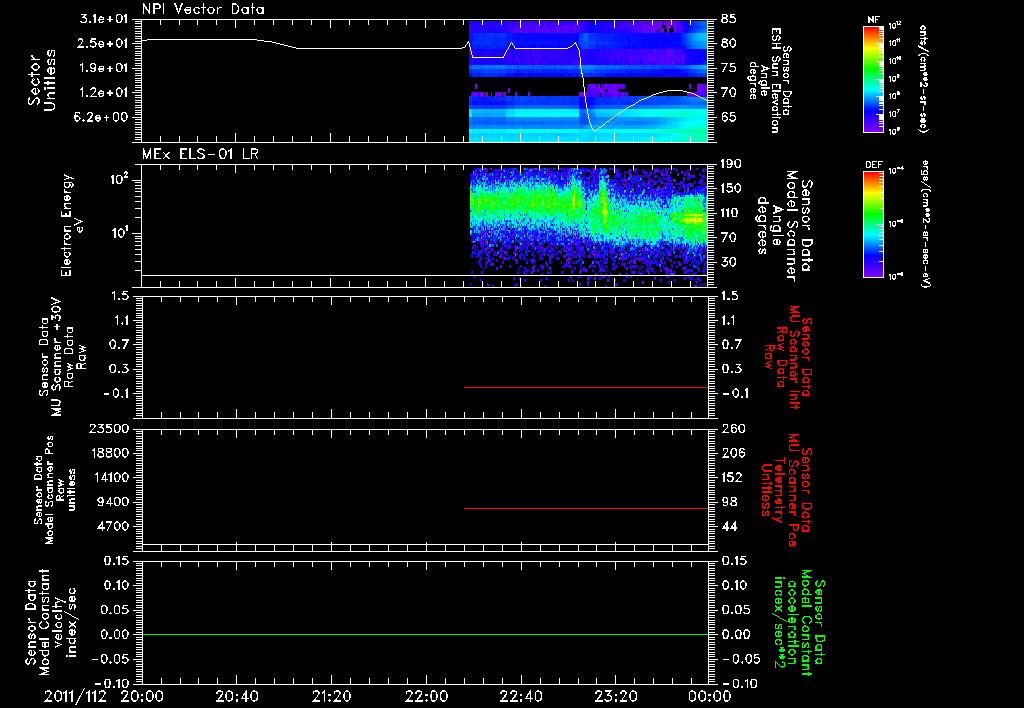Click the '85' sun elevation axis value

(x=729, y=20)
